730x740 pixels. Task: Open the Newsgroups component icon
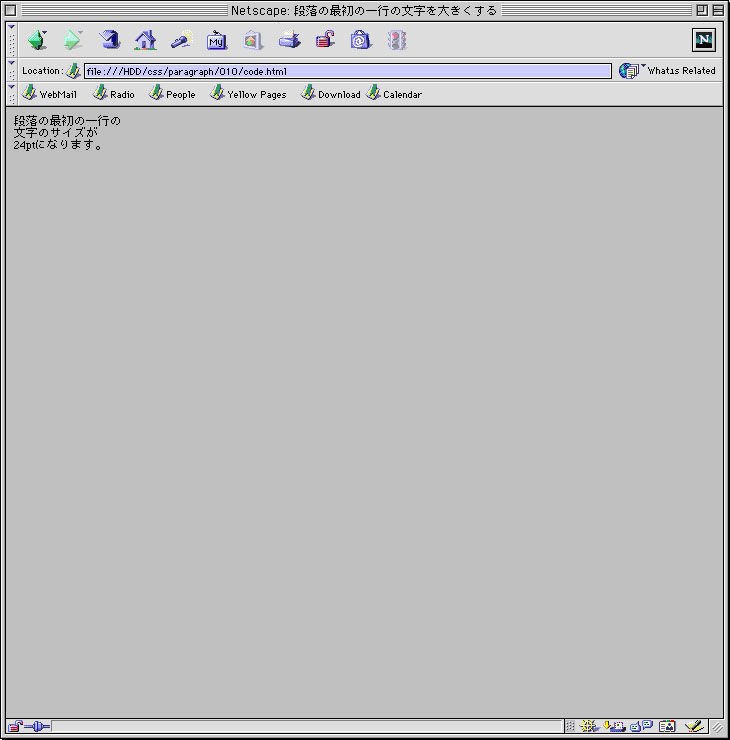point(641,726)
